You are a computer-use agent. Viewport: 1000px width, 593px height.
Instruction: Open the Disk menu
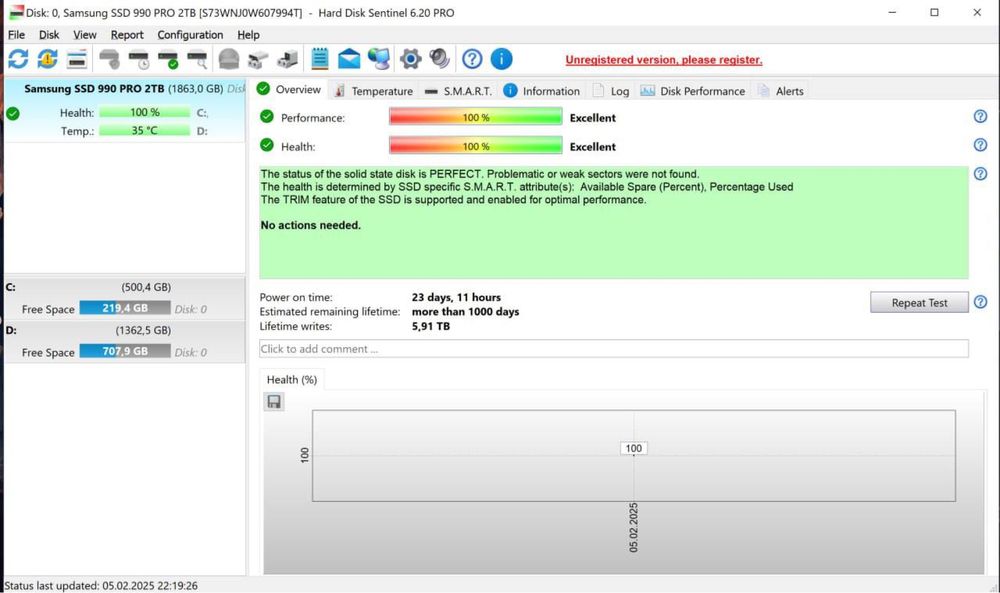[48, 35]
